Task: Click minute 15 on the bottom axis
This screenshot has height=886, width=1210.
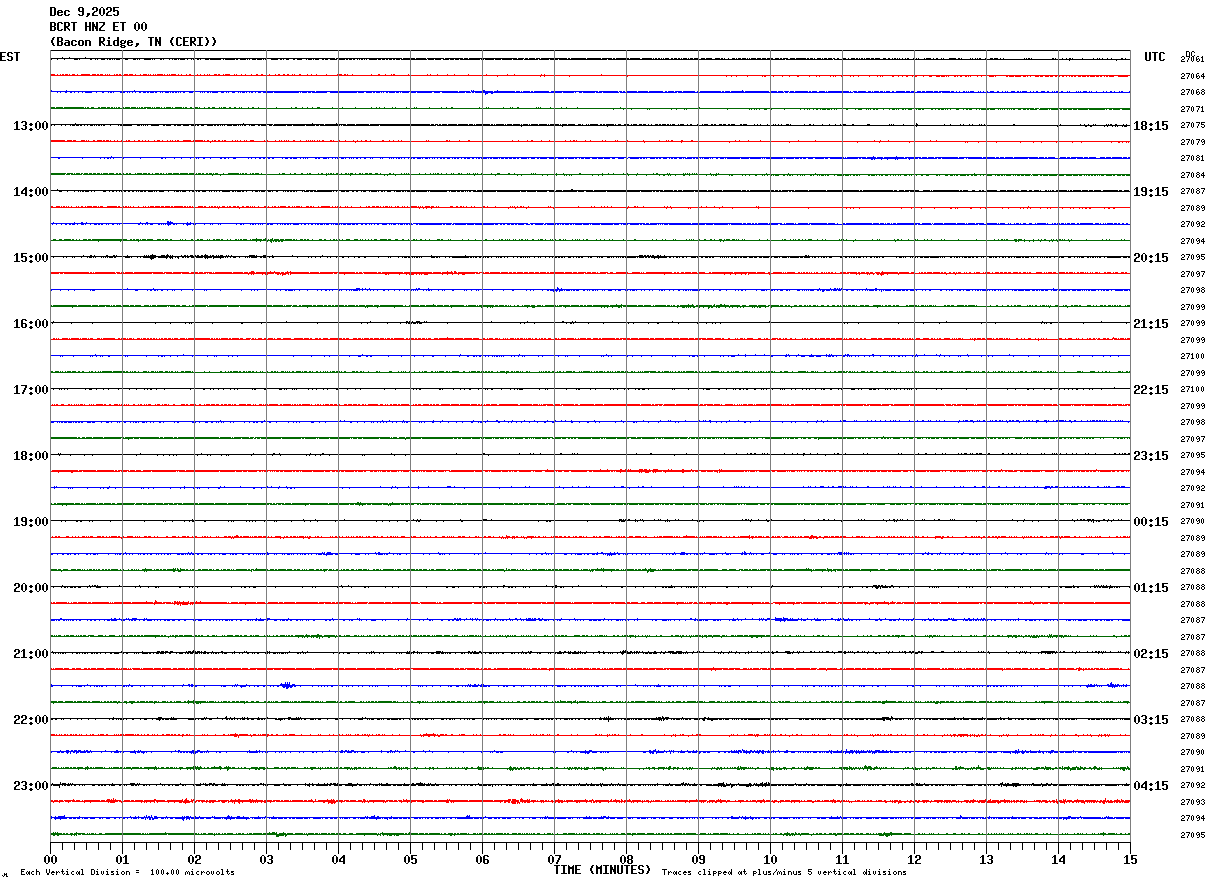Action: [x=1129, y=860]
